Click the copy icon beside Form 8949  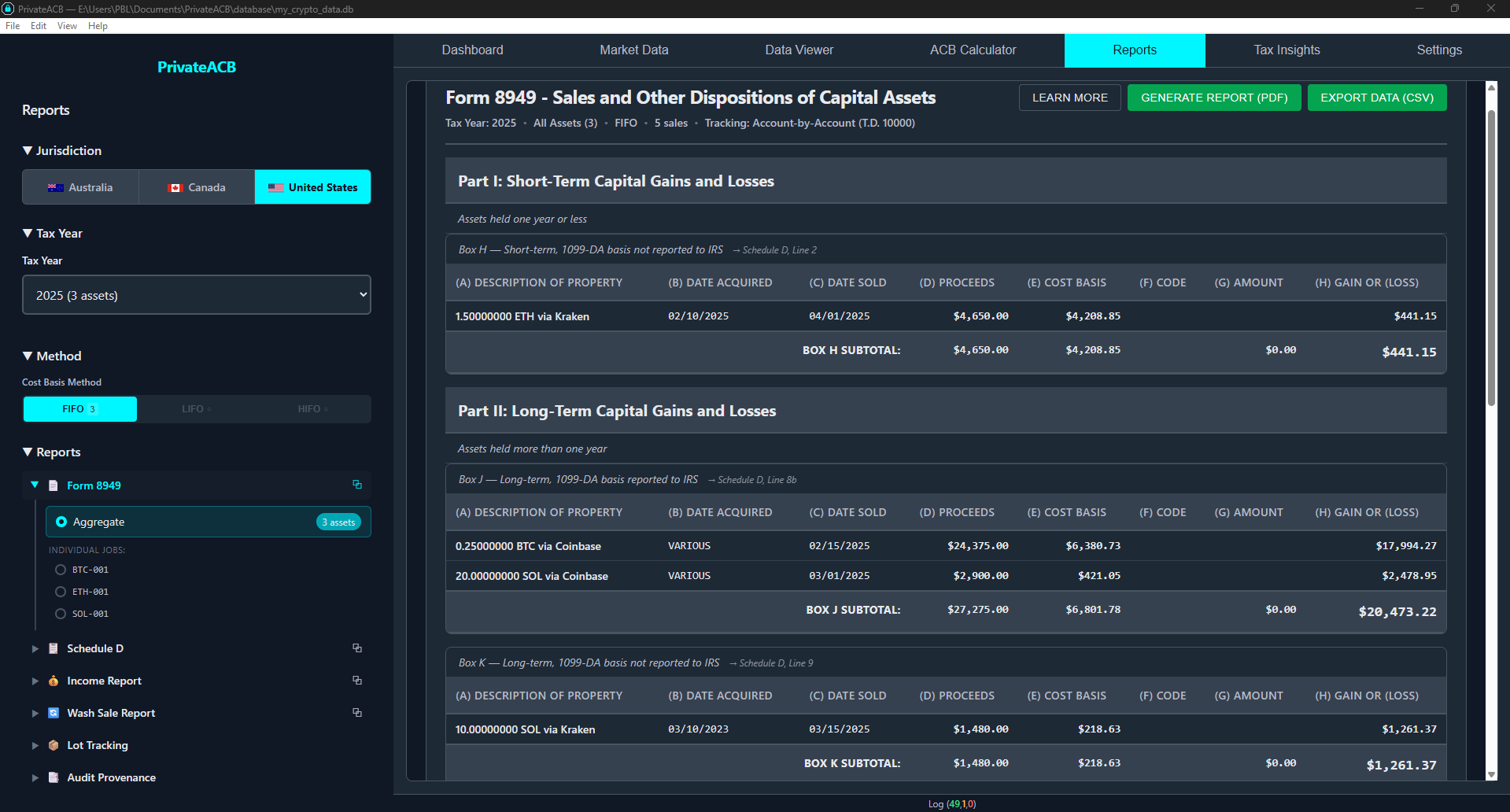click(x=357, y=485)
